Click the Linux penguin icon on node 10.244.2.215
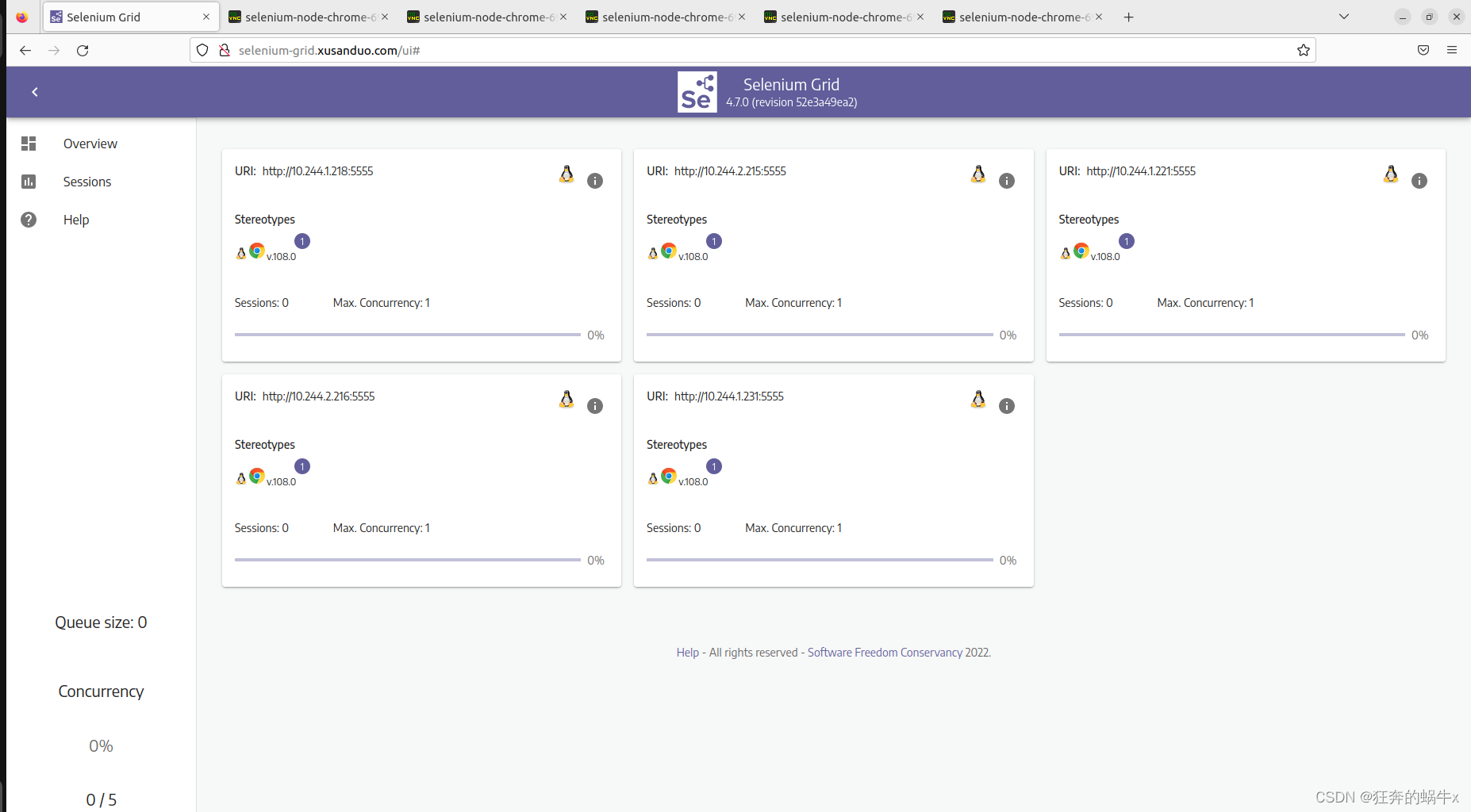This screenshot has height=812, width=1471. coord(978,174)
